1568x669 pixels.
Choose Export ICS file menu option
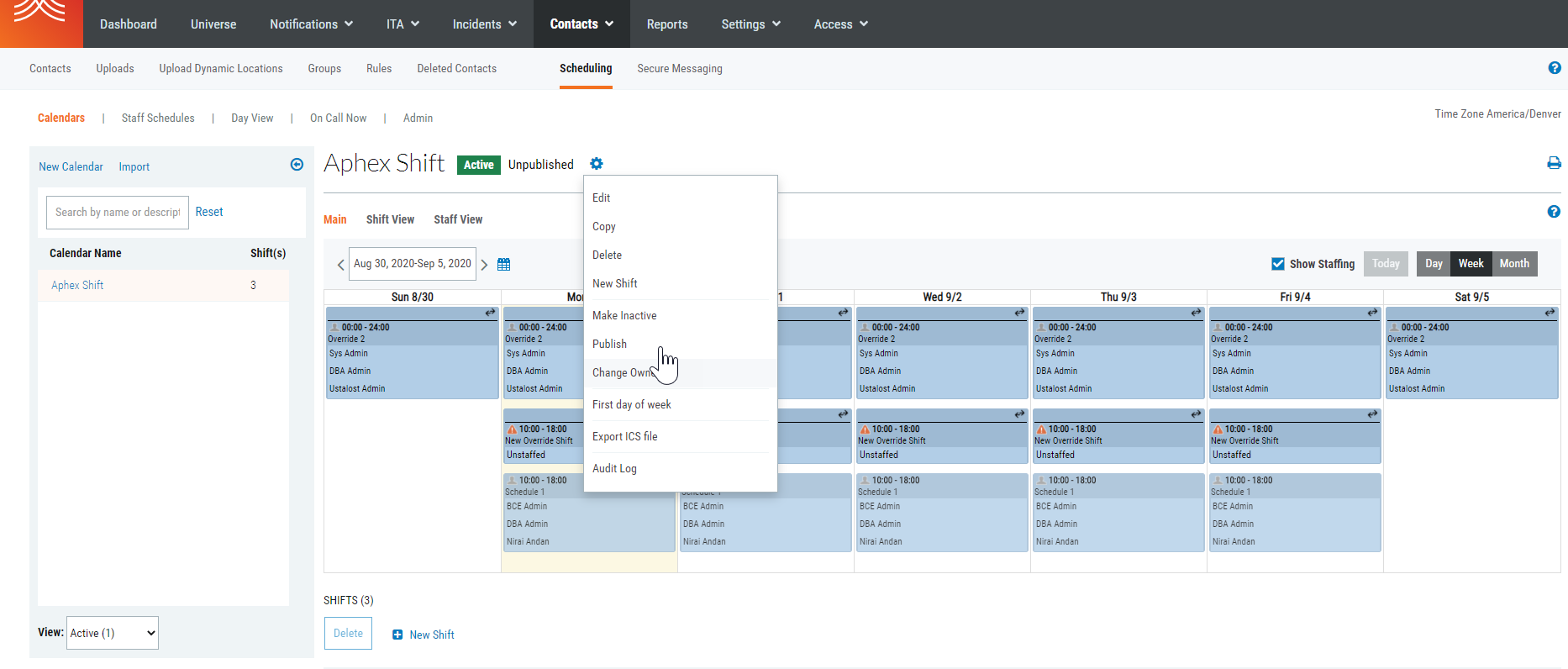pos(624,436)
